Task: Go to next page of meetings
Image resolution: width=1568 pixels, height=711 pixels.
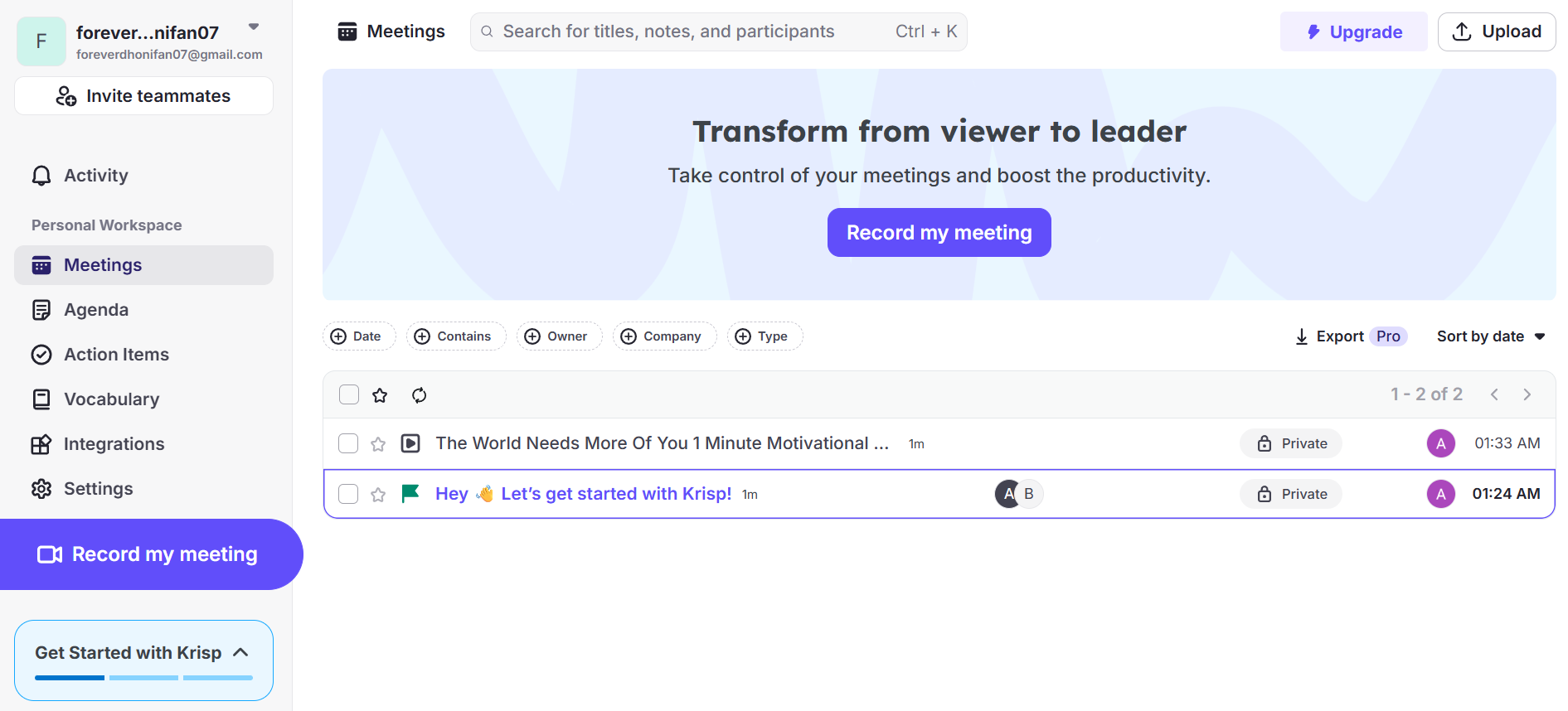Action: coord(1527,394)
